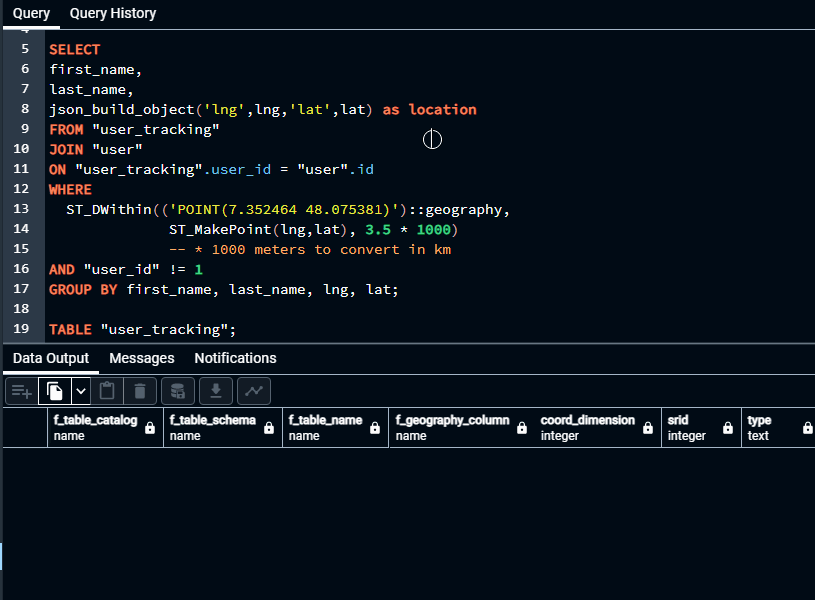815x600 pixels.
Task: Click the coord_dimension column header
Action: (597, 427)
